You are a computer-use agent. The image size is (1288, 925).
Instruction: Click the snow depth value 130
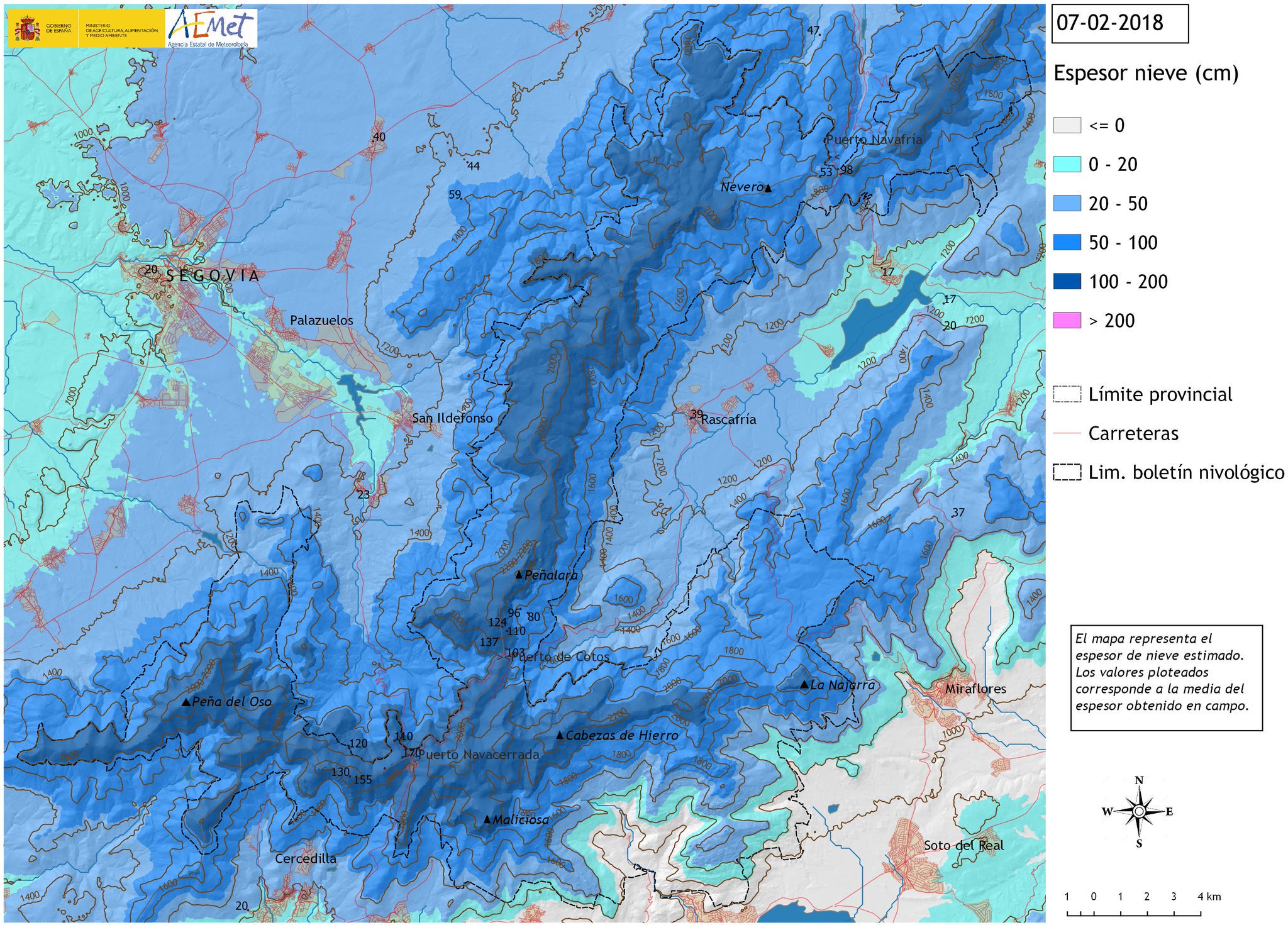[x=340, y=772]
